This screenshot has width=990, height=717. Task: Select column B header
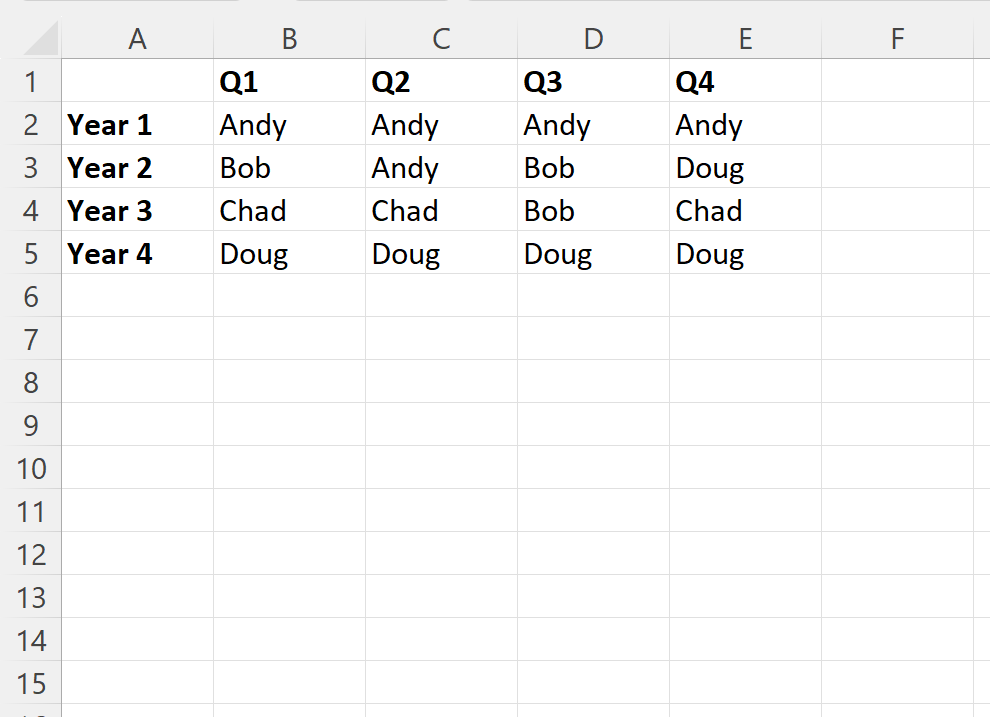(289, 39)
